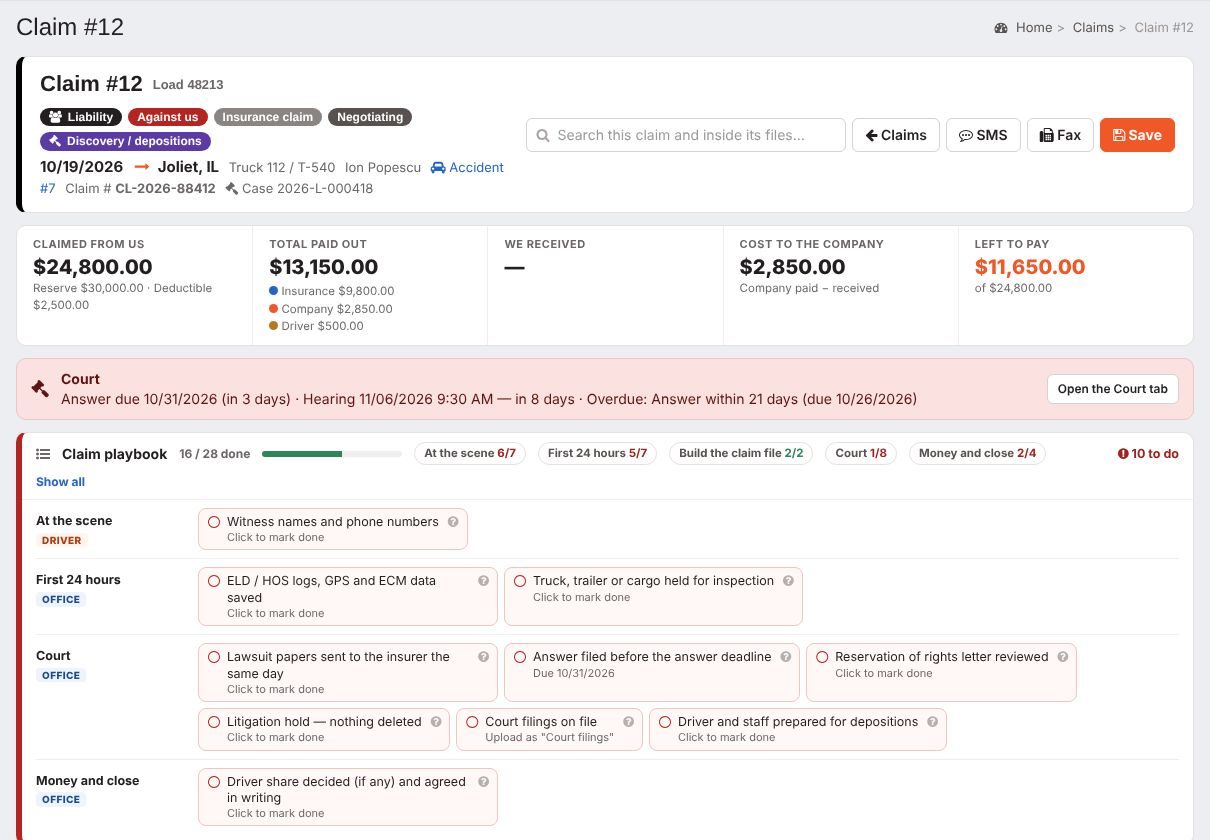Click the gavel icon beside Case 2026-L-000418
The image size is (1210, 840).
point(231,188)
